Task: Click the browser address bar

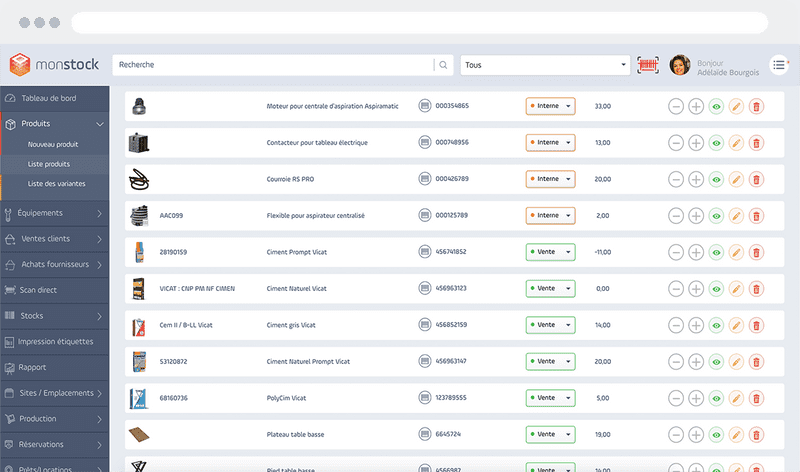Action: (x=419, y=22)
